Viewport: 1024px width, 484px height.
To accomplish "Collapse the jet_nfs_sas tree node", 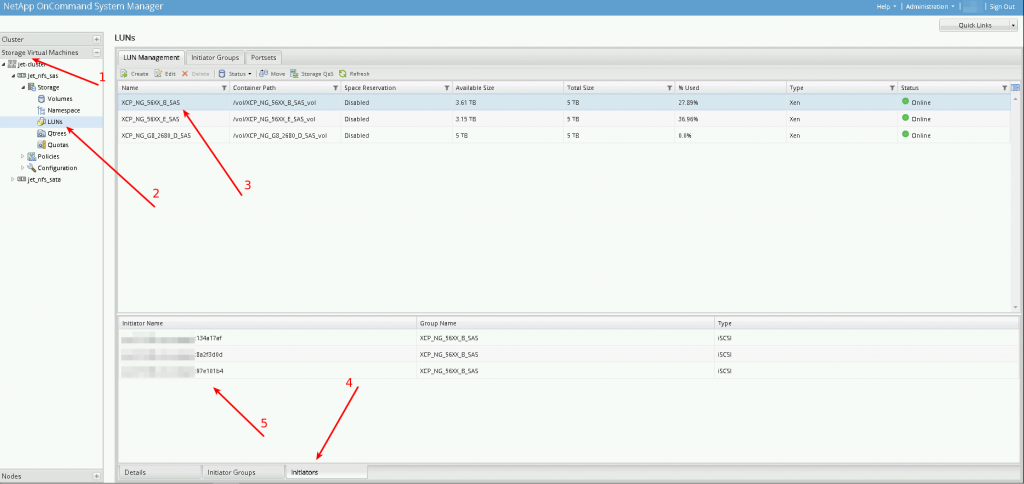I will pyautogui.click(x=13, y=76).
